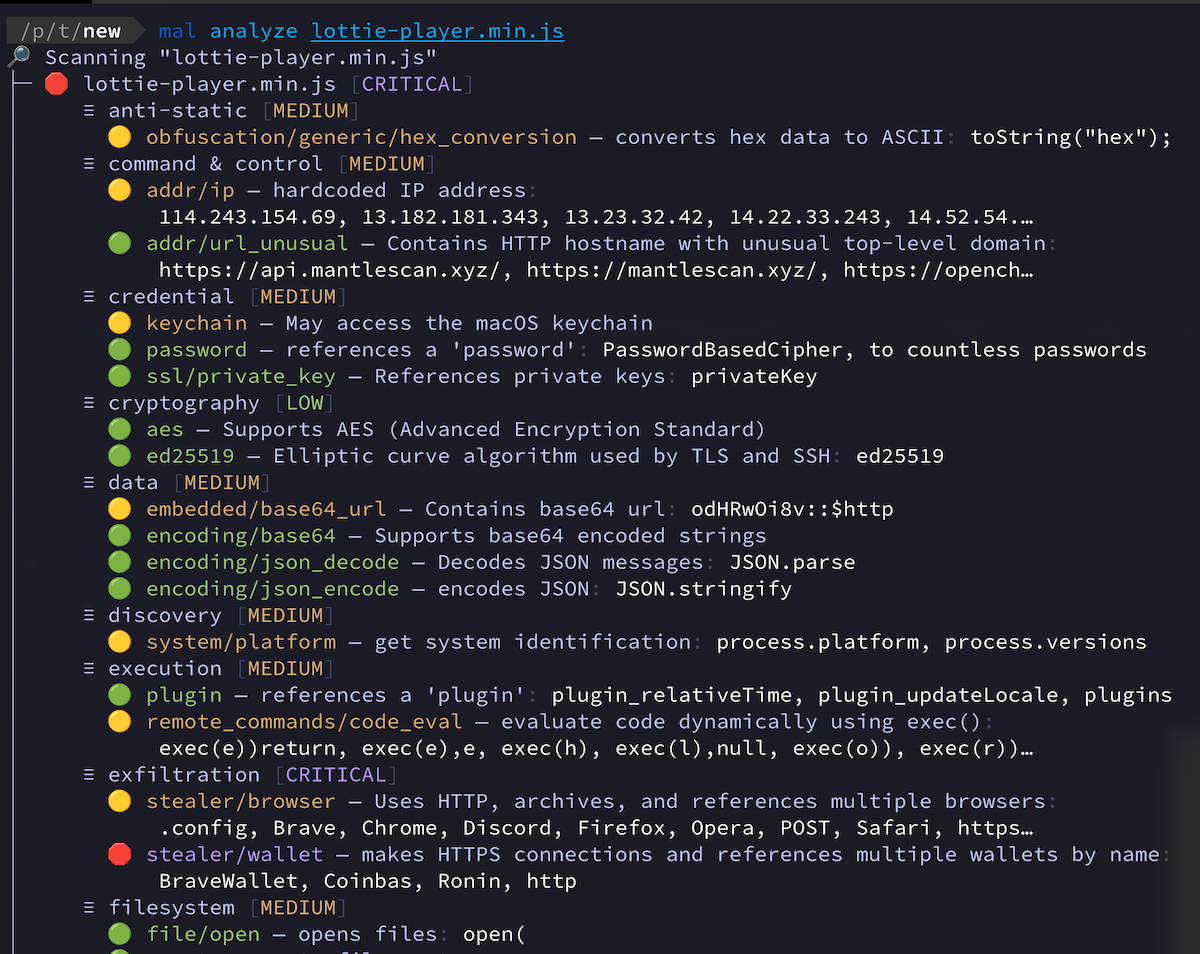1200x954 pixels.
Task: Click the yellow icon beside system/platform
Action: point(119,641)
